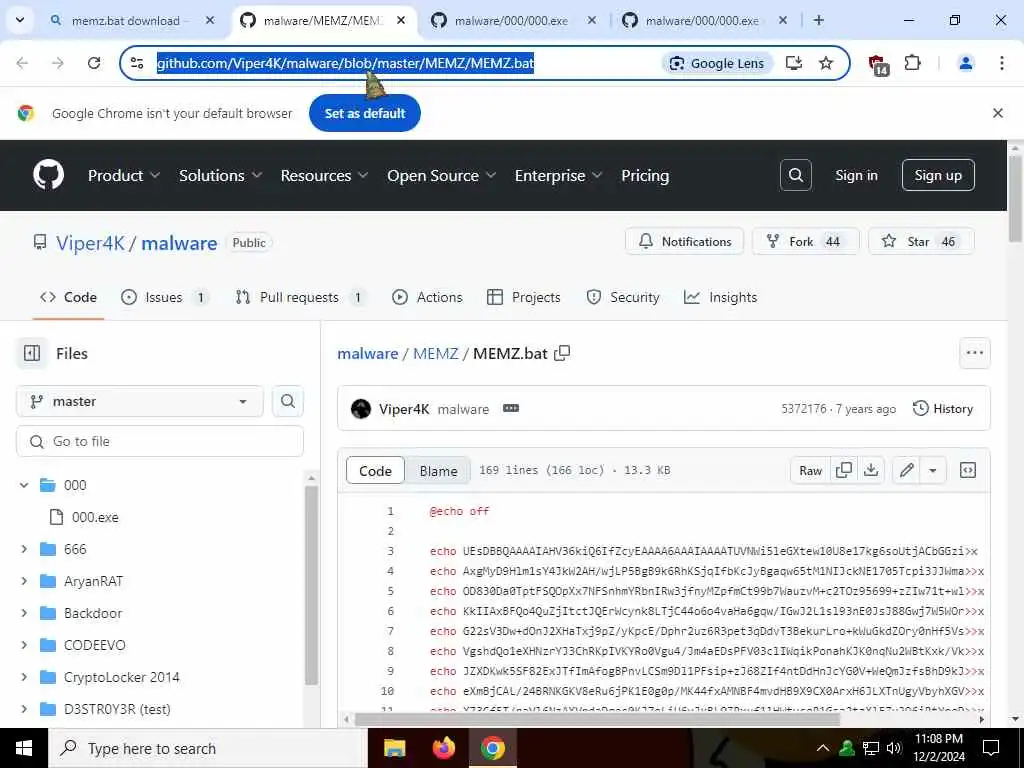
Task: Open commit History link
Action: tap(942, 409)
